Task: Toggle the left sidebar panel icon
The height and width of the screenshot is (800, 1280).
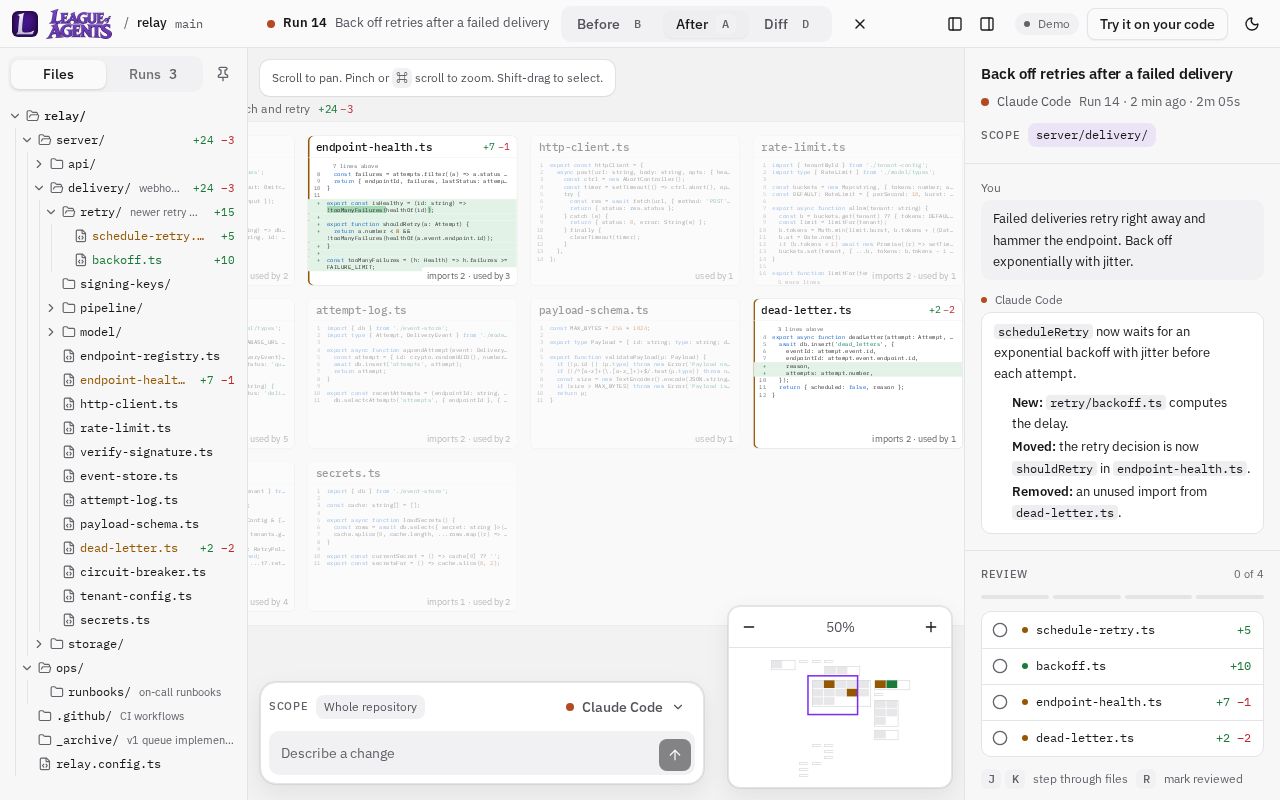Action: pyautogui.click(x=955, y=24)
